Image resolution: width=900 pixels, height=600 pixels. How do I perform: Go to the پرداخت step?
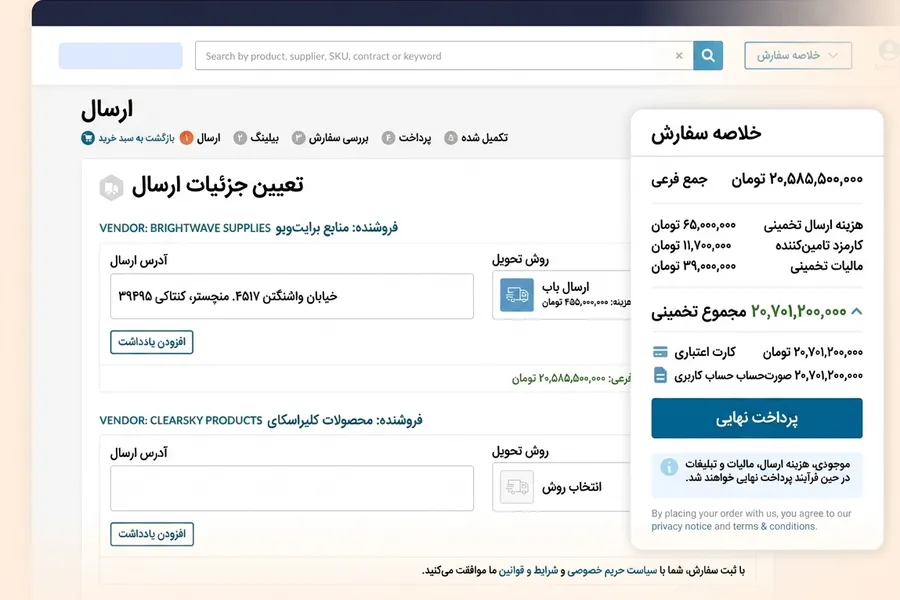406,138
